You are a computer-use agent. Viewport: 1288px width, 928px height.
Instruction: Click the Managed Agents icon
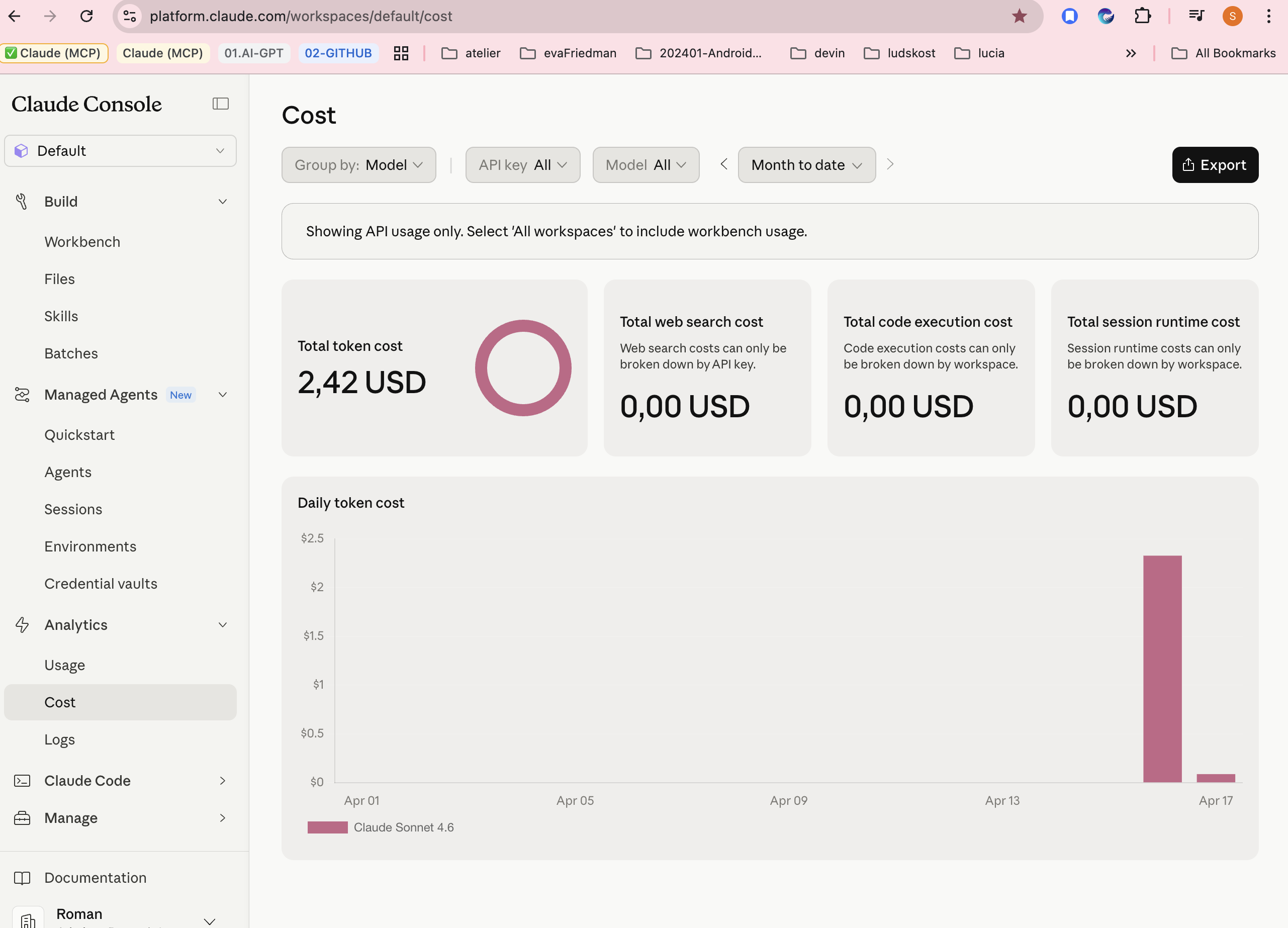click(22, 395)
